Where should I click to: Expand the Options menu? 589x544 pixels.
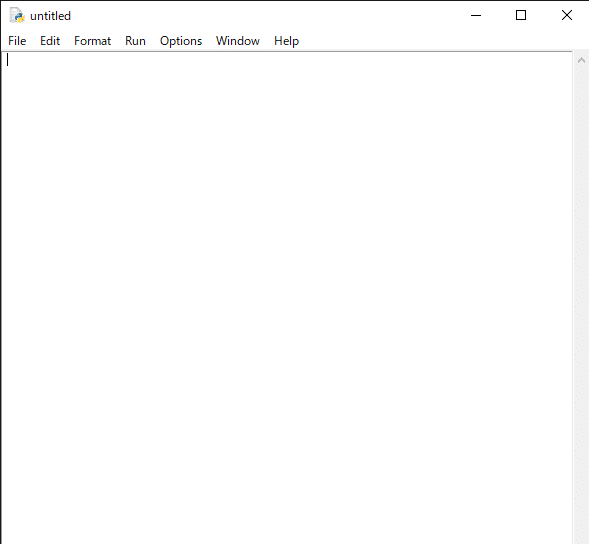click(181, 41)
